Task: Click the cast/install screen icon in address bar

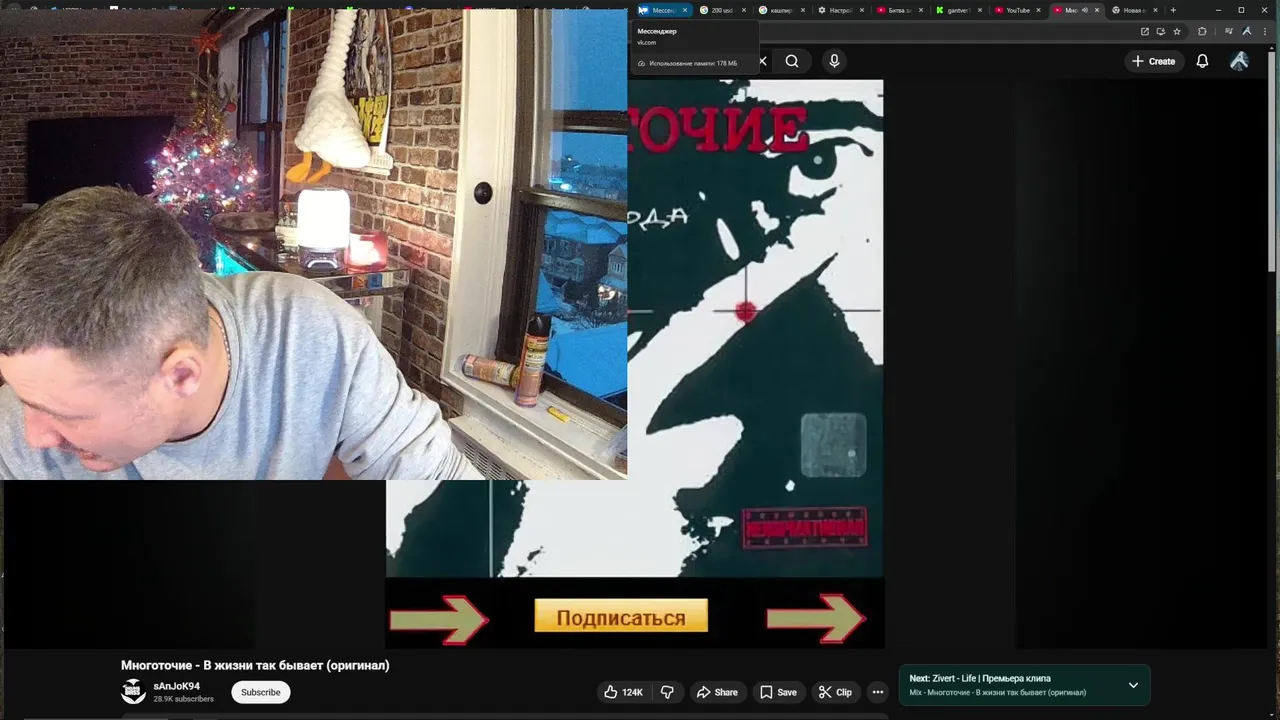Action: (1161, 31)
